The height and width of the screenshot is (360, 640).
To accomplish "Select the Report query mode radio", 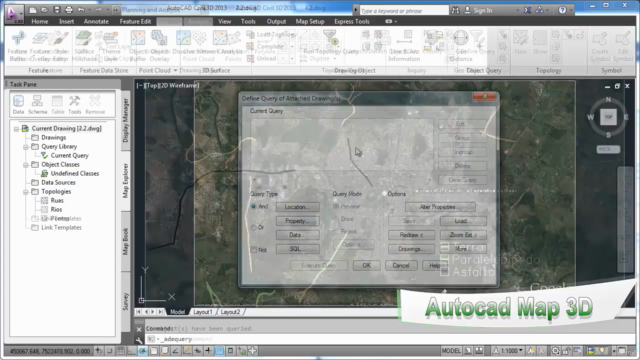I will tap(336, 231).
